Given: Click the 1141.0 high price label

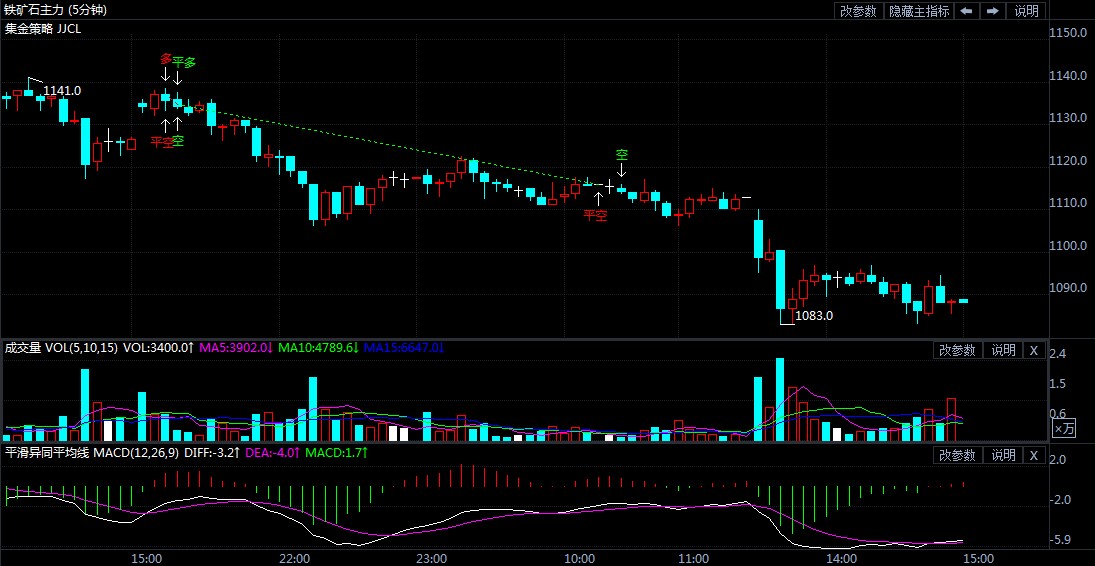Looking at the screenshot, I should [62, 90].
